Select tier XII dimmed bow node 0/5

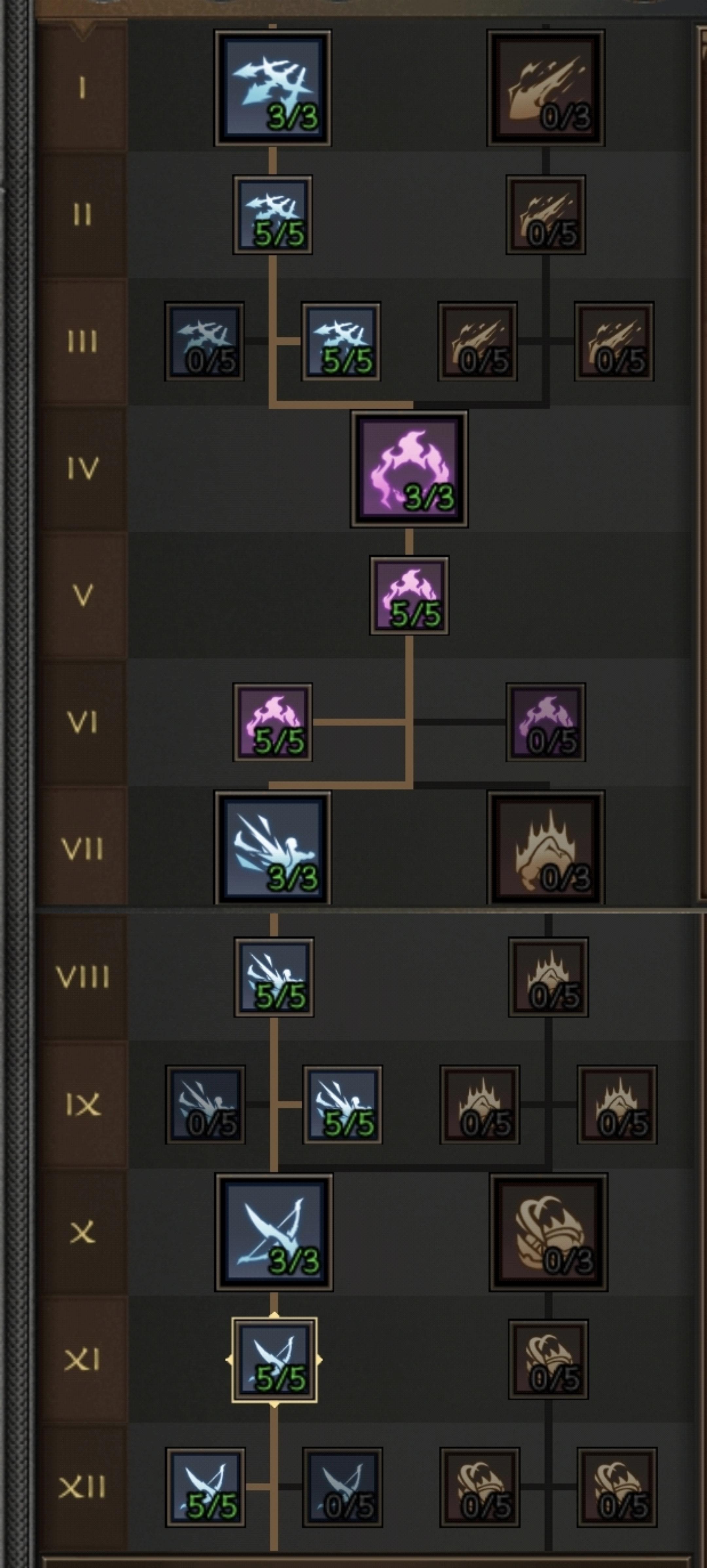pyautogui.click(x=343, y=1487)
